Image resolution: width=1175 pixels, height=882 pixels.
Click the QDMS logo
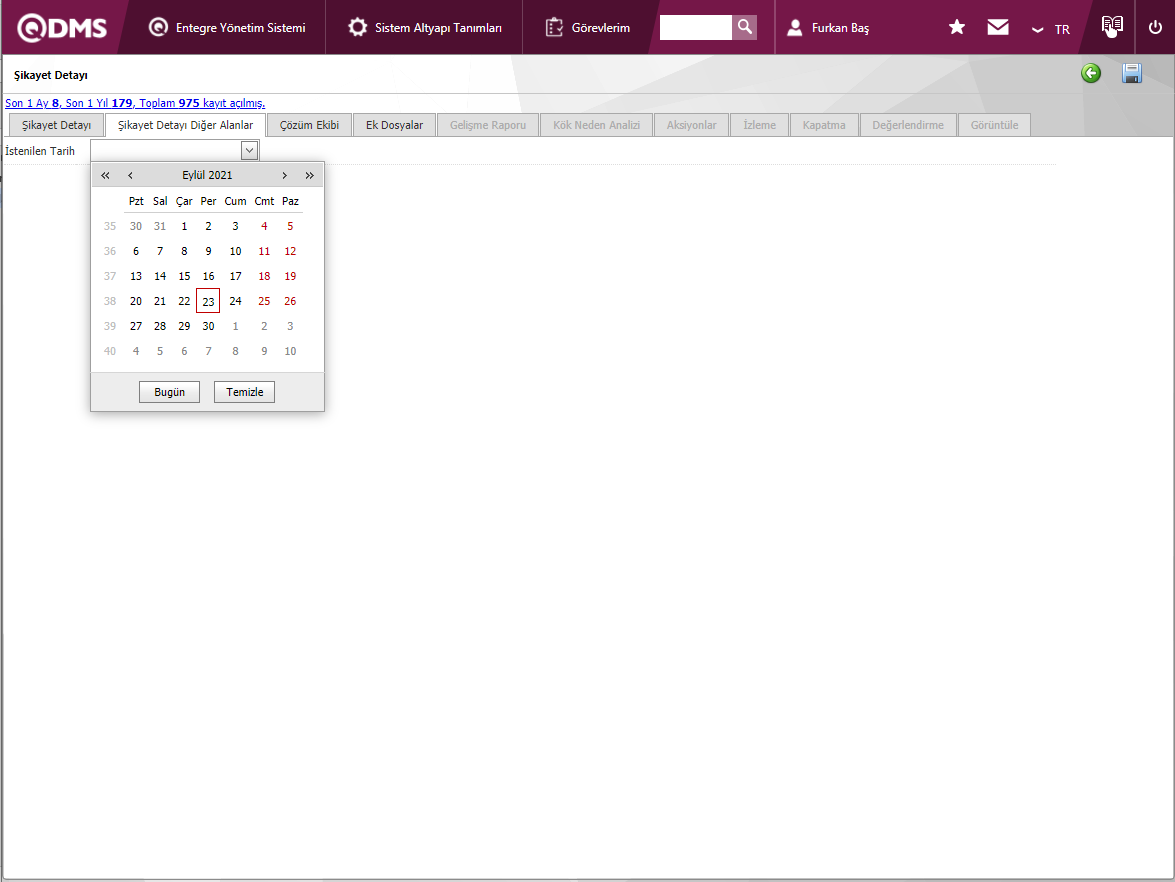(x=62, y=28)
